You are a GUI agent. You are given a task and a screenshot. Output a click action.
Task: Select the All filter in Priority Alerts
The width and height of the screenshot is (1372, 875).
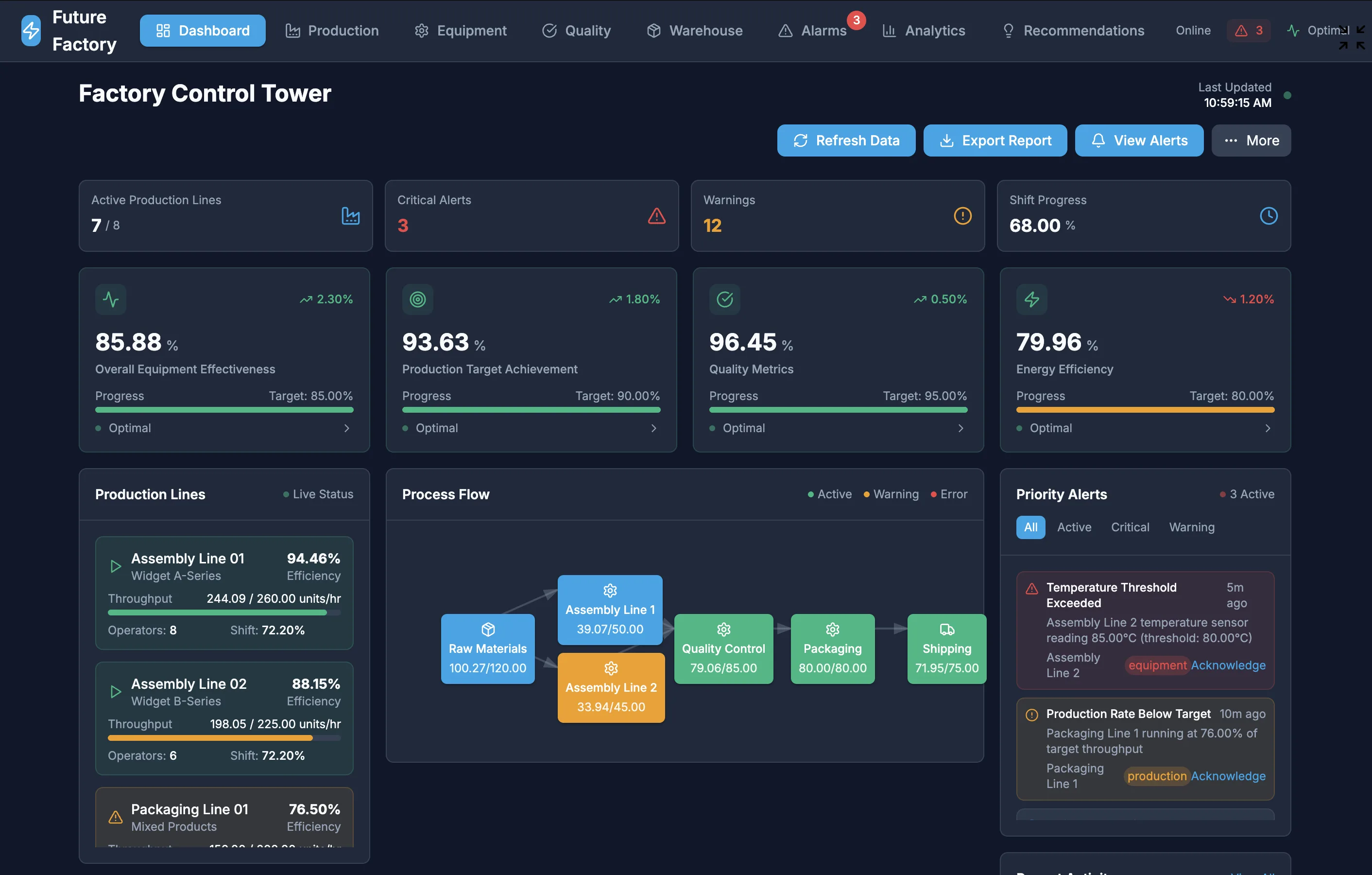tap(1031, 527)
